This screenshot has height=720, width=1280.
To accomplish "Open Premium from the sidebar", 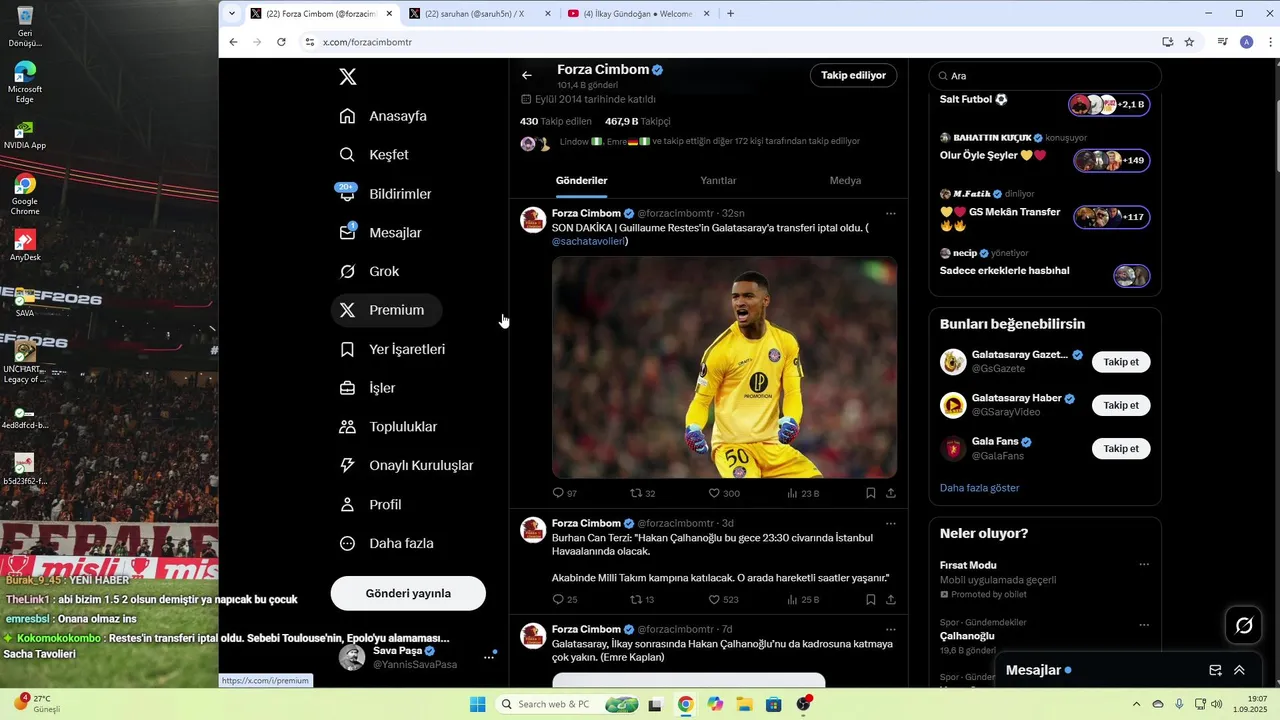I will (x=386, y=310).
